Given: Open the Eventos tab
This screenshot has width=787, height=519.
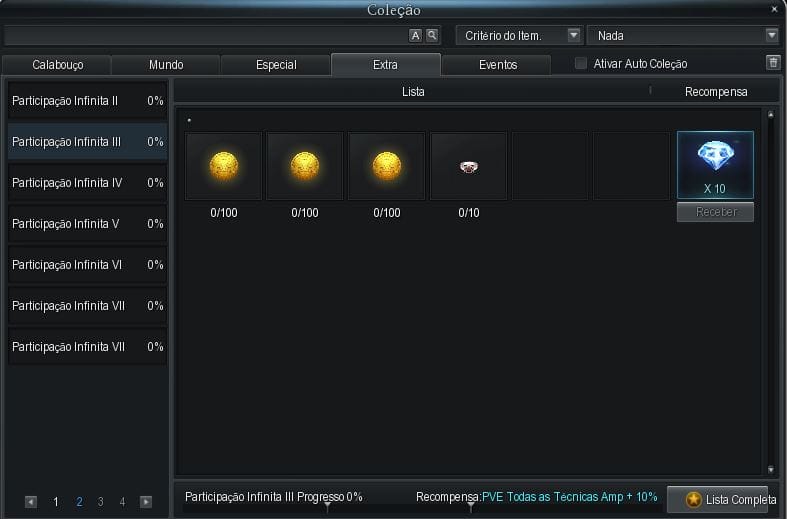Looking at the screenshot, I should [x=497, y=65].
